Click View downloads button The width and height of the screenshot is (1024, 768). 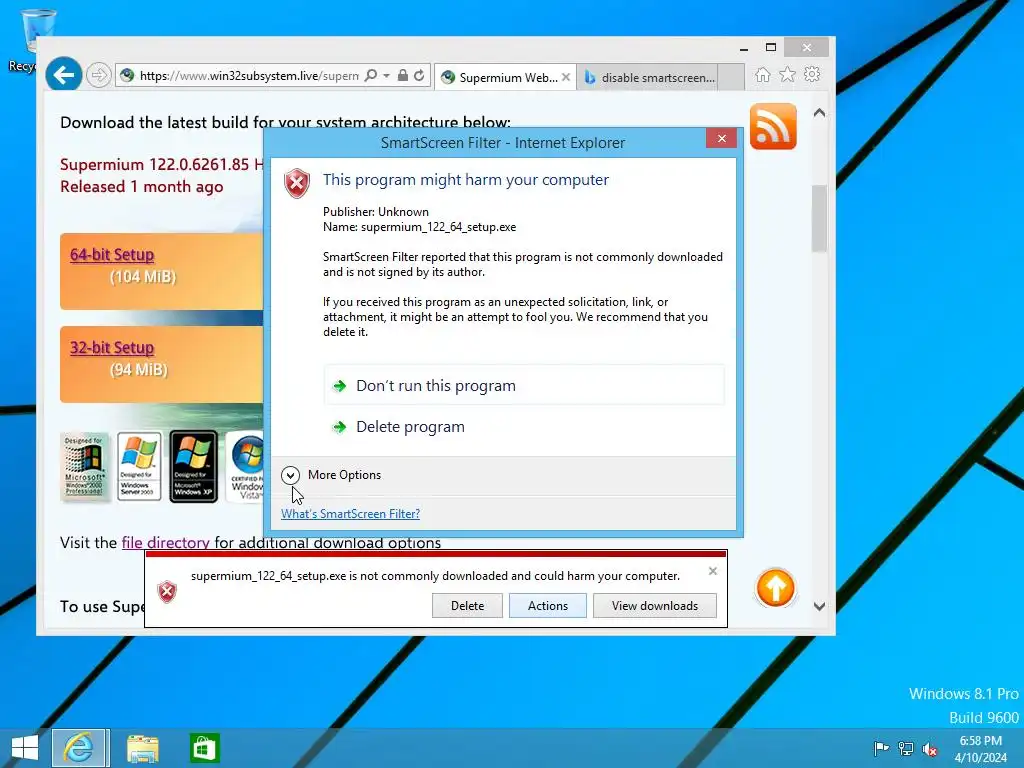[654, 605]
